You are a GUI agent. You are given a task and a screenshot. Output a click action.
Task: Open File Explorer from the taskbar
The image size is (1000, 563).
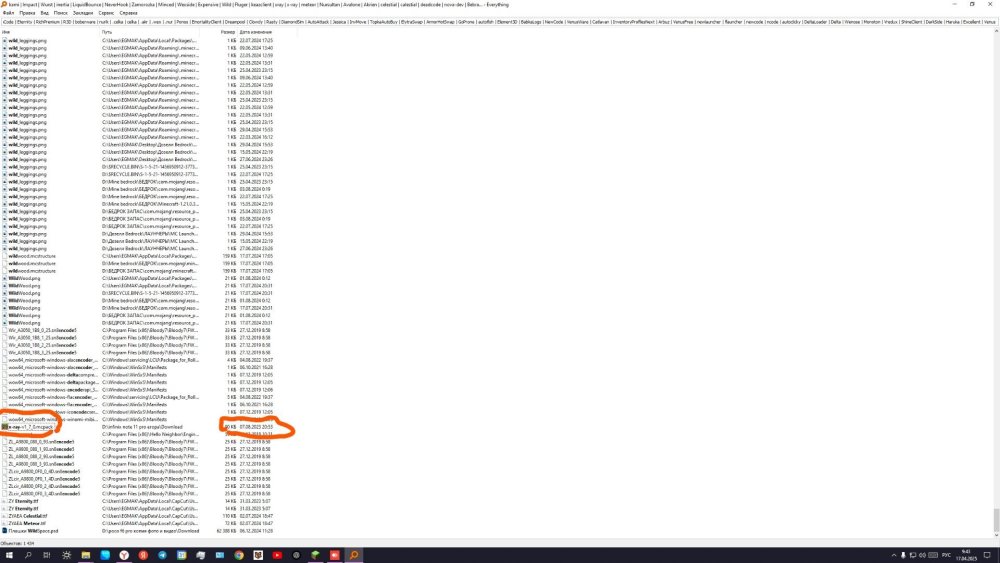click(85, 555)
